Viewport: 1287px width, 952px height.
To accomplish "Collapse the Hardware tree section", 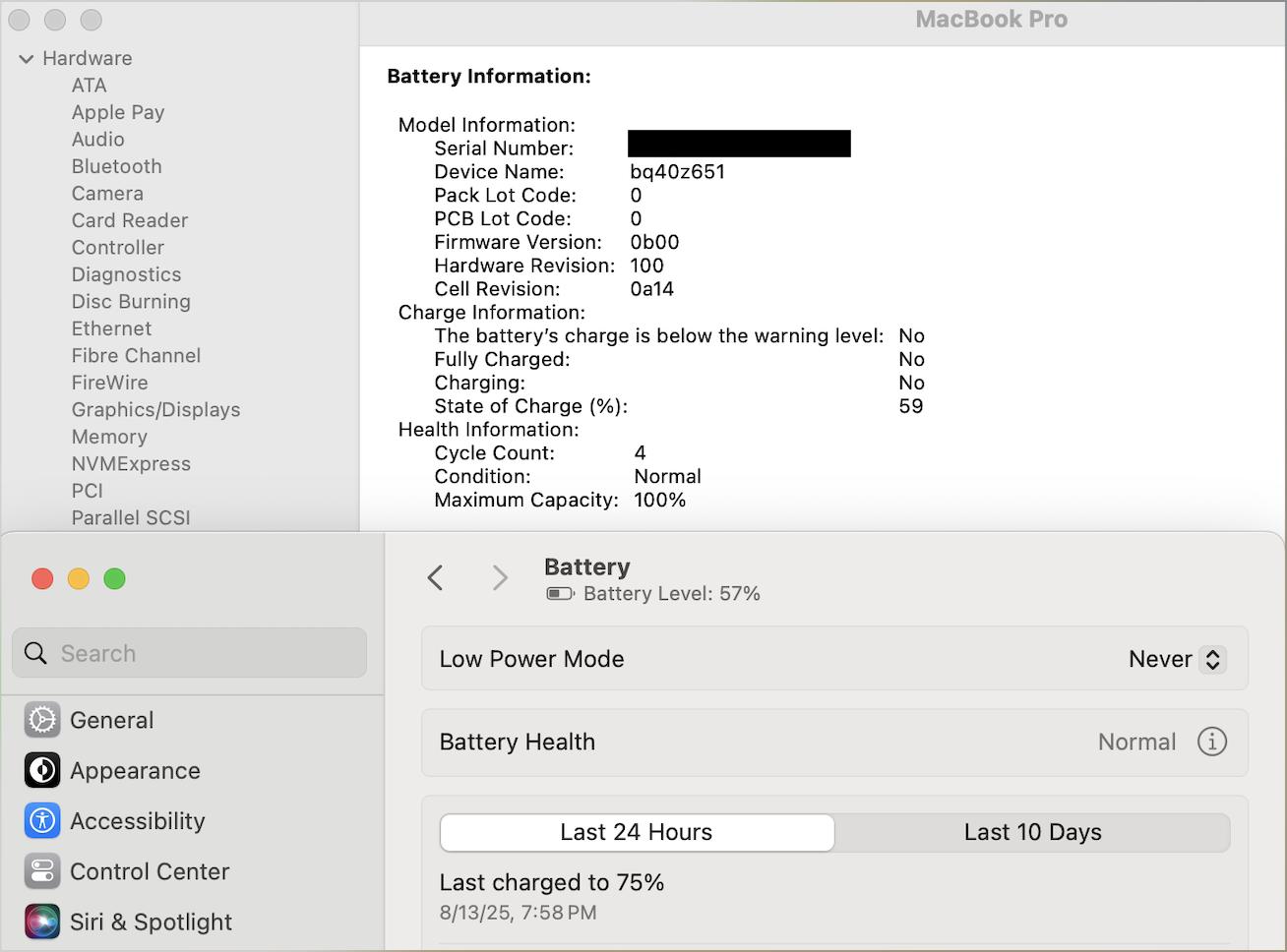I will [27, 59].
